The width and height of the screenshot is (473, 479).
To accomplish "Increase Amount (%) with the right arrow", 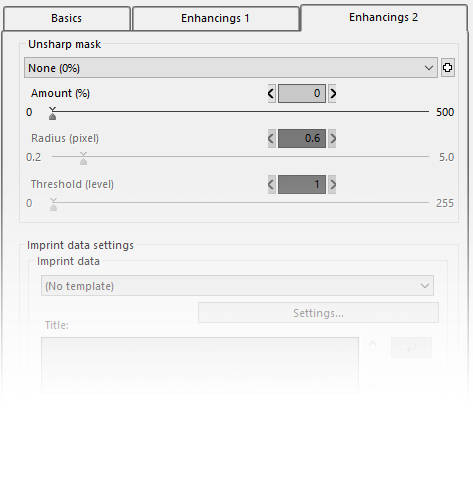I will [332, 93].
